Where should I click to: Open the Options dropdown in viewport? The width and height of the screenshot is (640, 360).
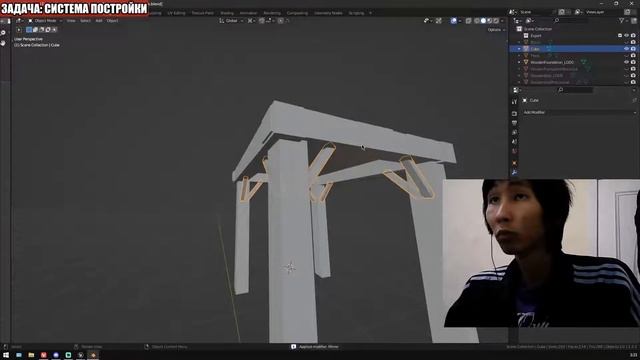point(496,30)
